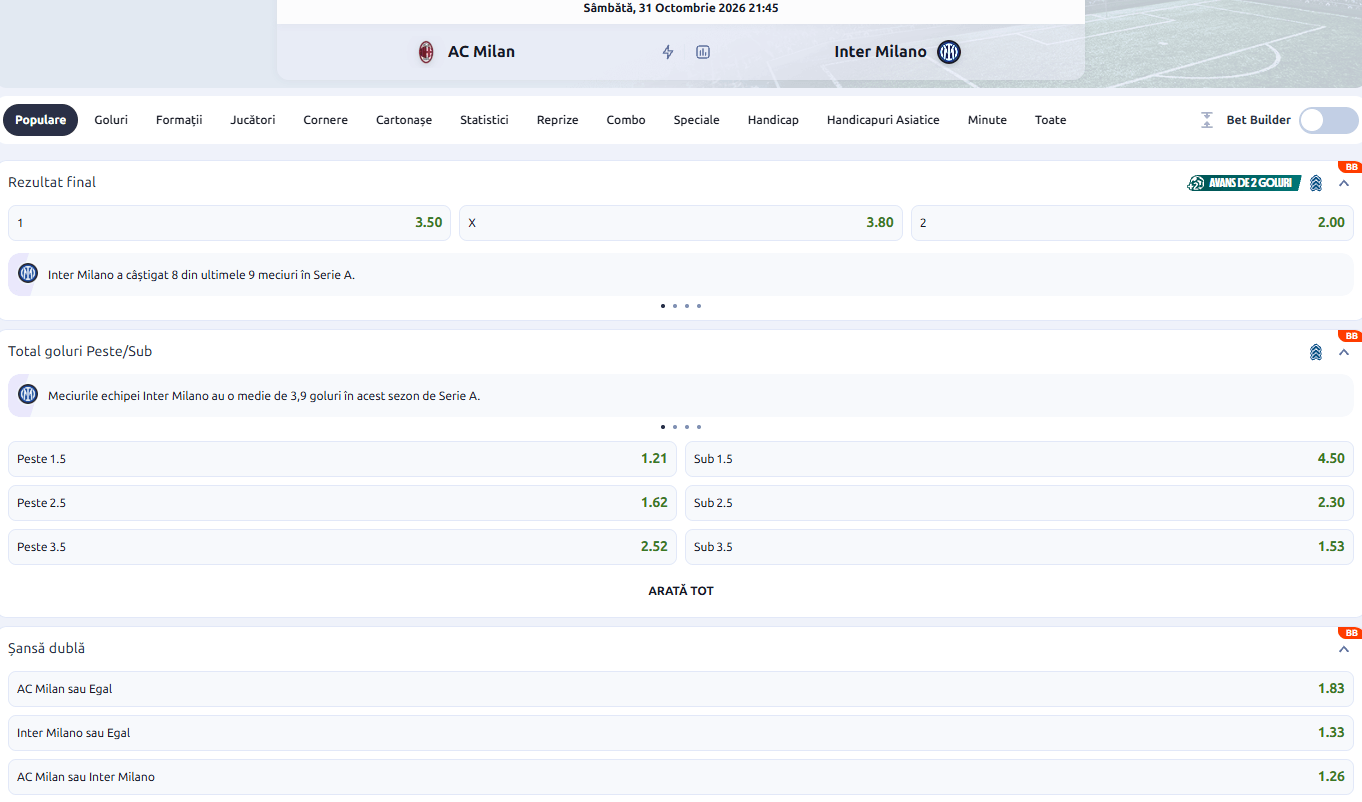Choose Sub 1.5 at 4.50
The width and height of the screenshot is (1362, 802).
click(1019, 459)
